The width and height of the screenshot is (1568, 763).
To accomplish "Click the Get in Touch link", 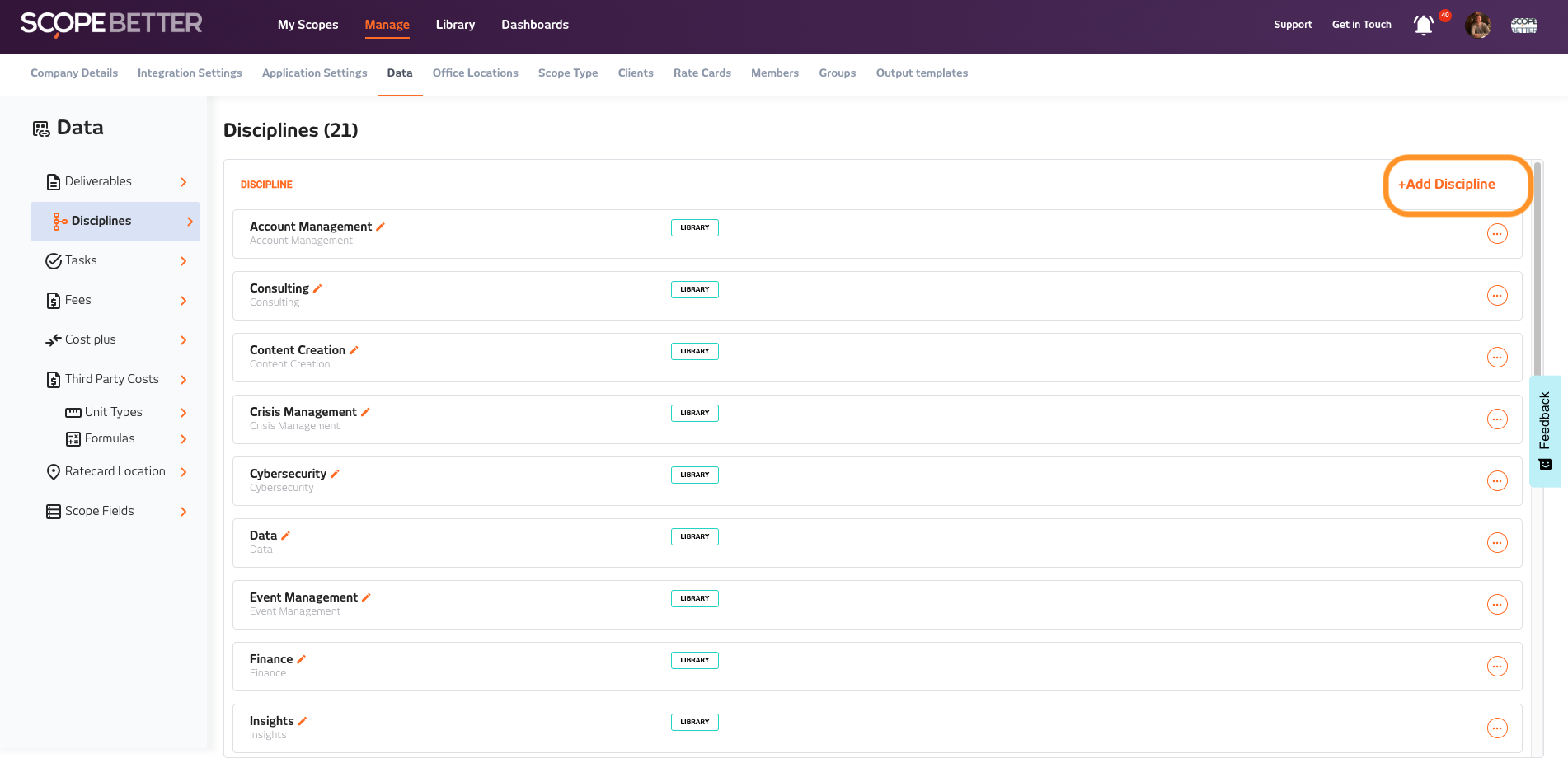I will pos(1361,25).
